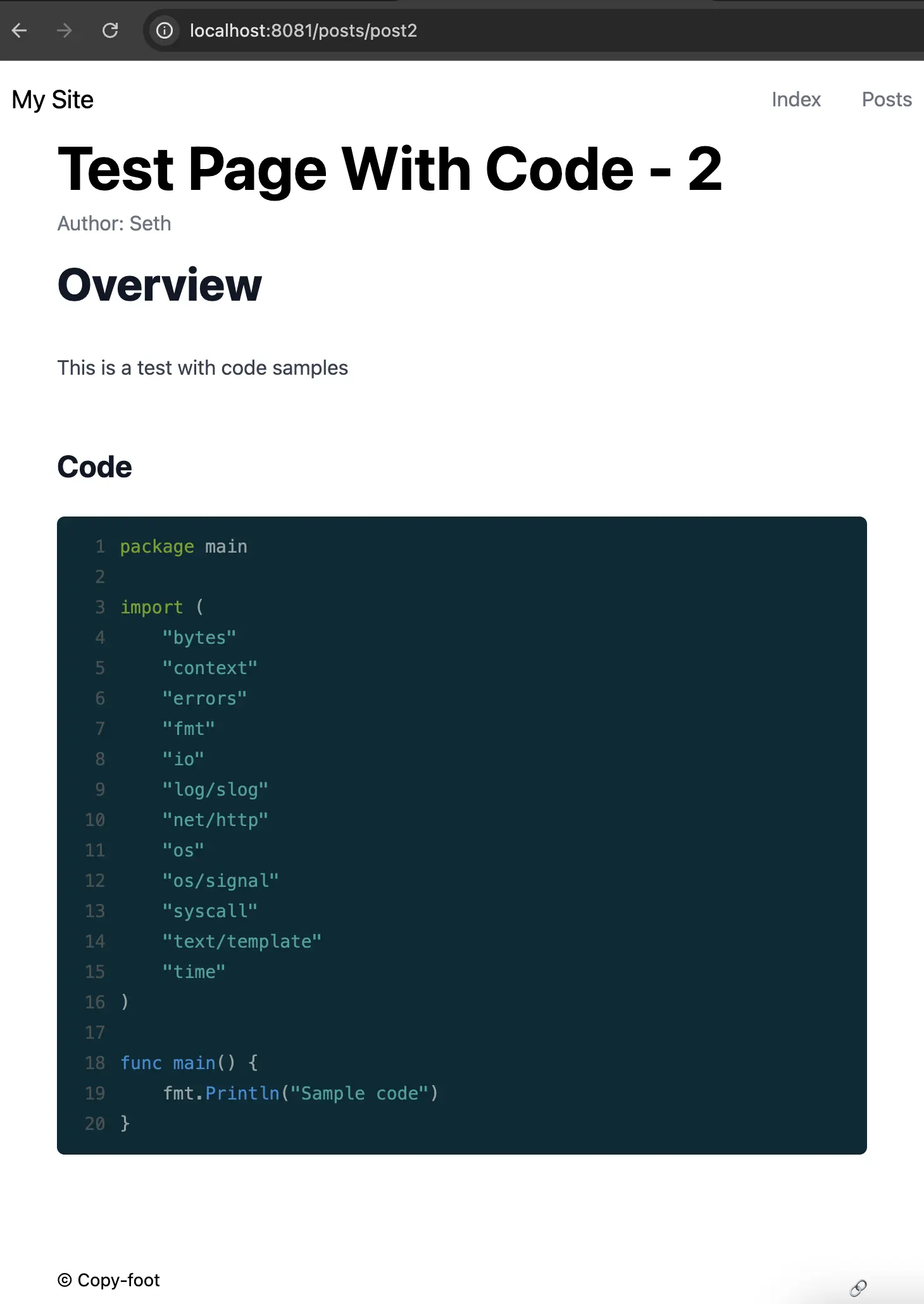Click the "Author: Seth" byline

tap(114, 223)
